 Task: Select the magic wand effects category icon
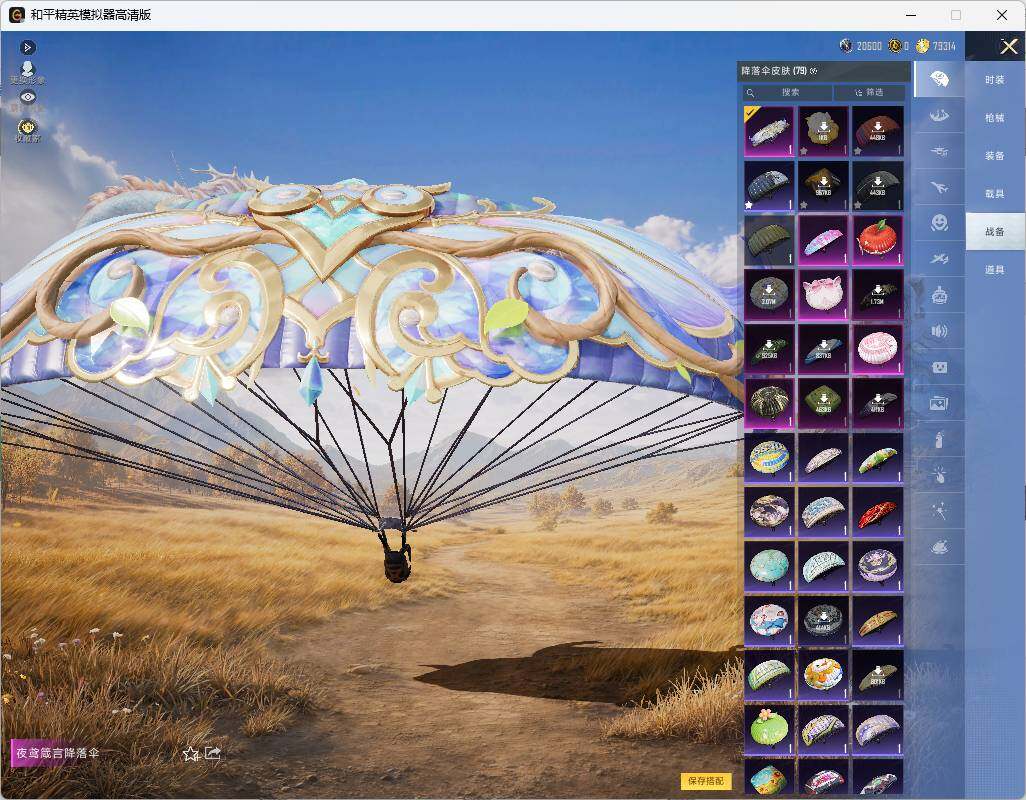tap(939, 512)
